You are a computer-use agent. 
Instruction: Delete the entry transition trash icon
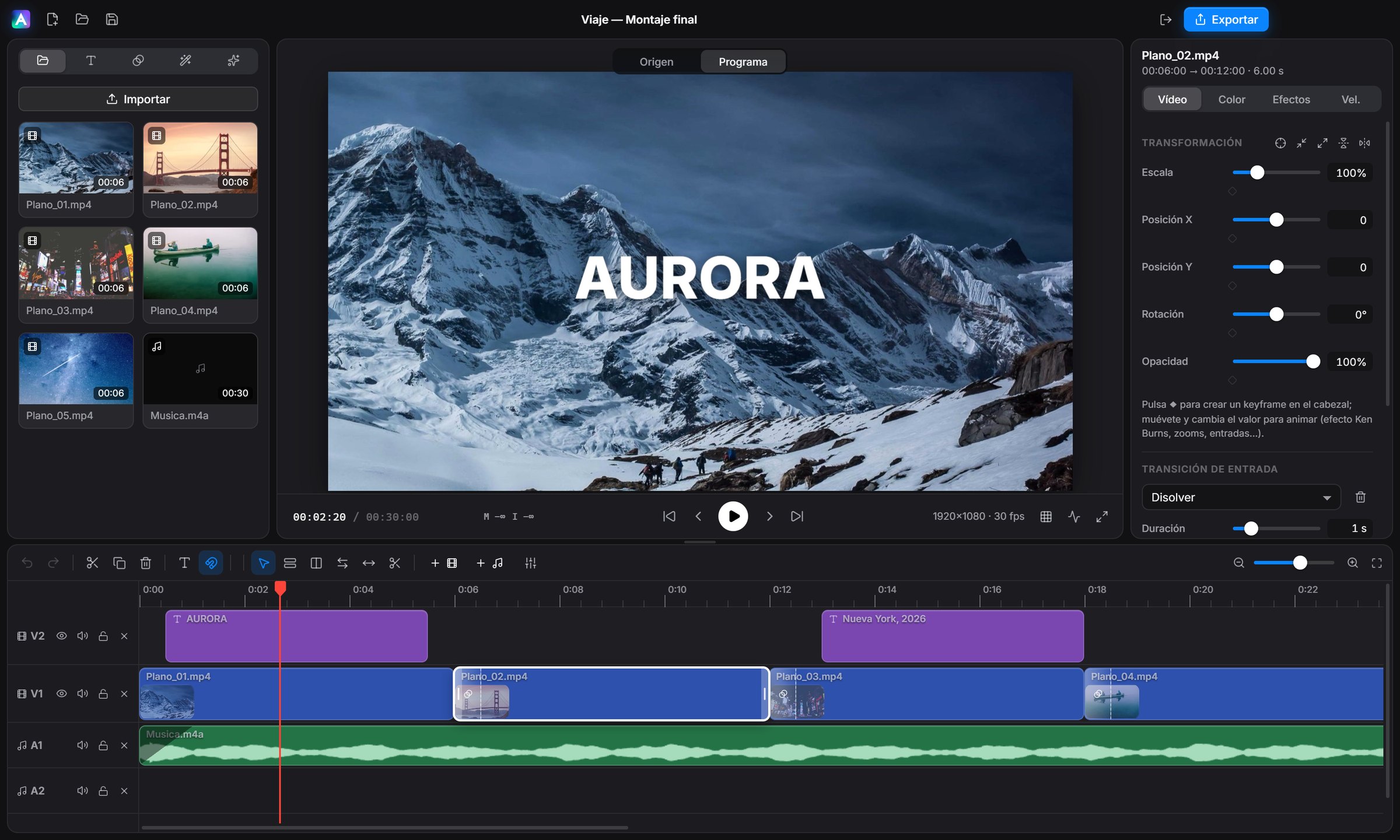(1360, 497)
